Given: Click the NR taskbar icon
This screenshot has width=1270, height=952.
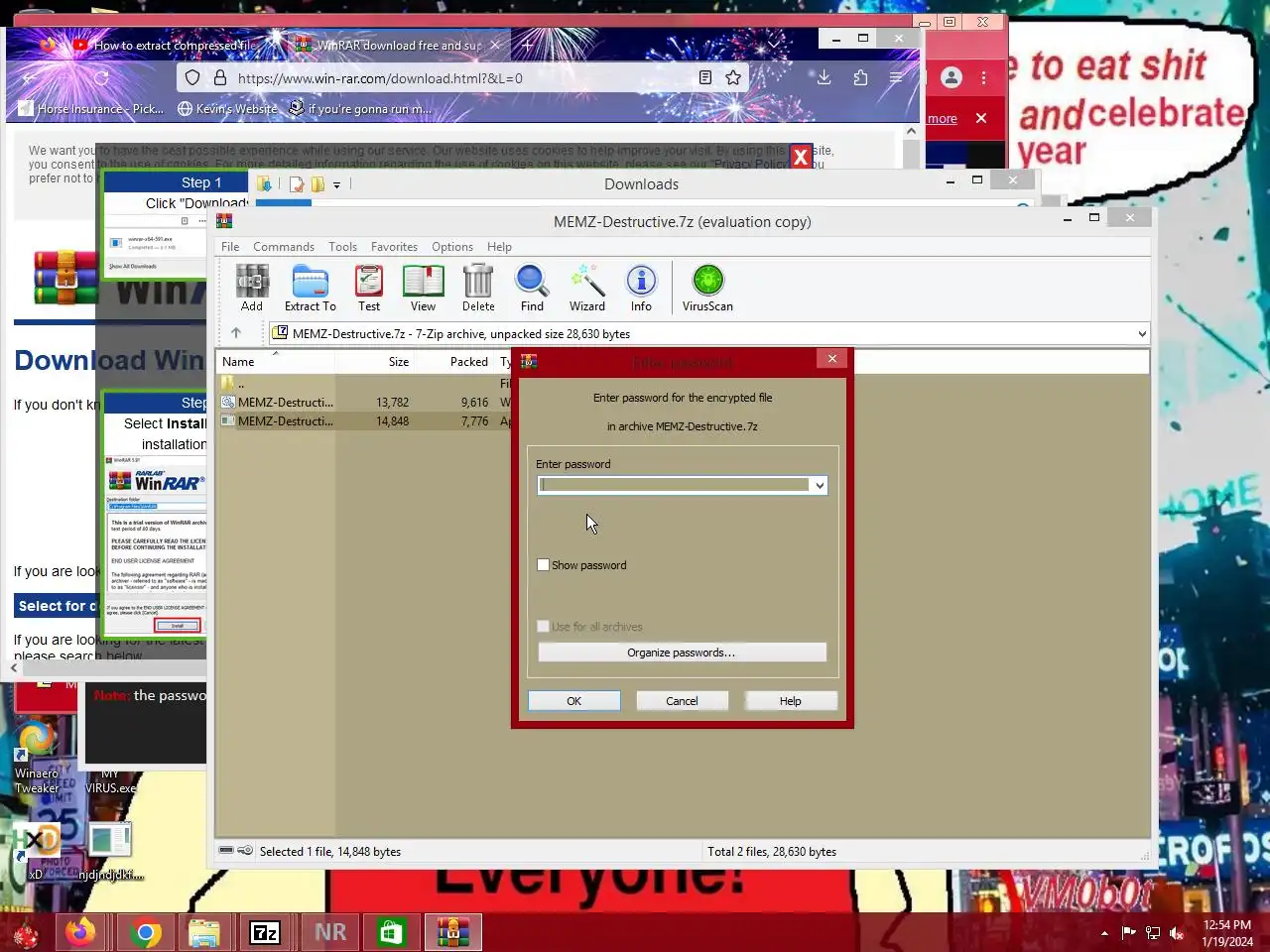Looking at the screenshot, I should point(330,932).
